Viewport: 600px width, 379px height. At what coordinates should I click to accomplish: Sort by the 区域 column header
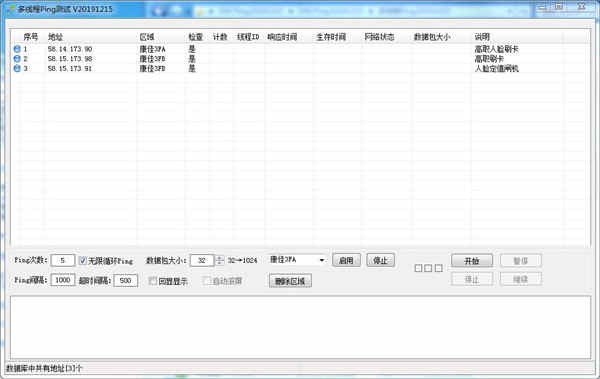pyautogui.click(x=147, y=37)
